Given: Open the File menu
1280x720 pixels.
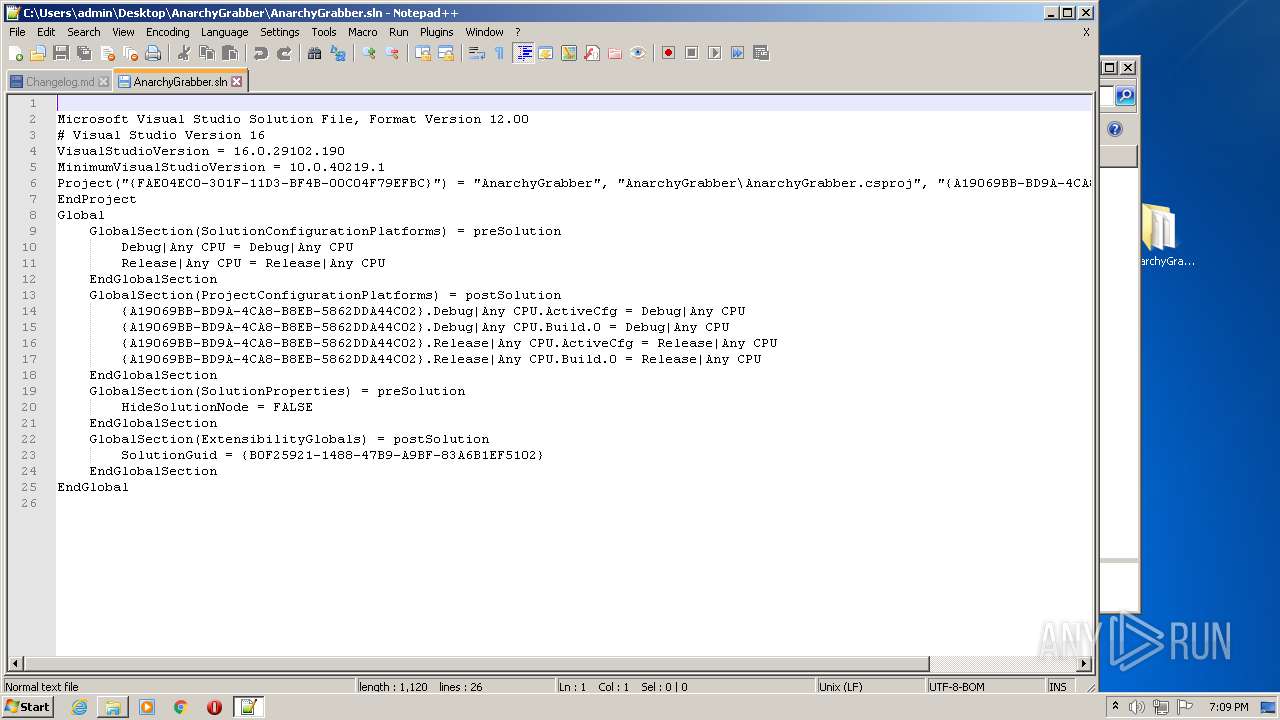Looking at the screenshot, I should point(17,32).
